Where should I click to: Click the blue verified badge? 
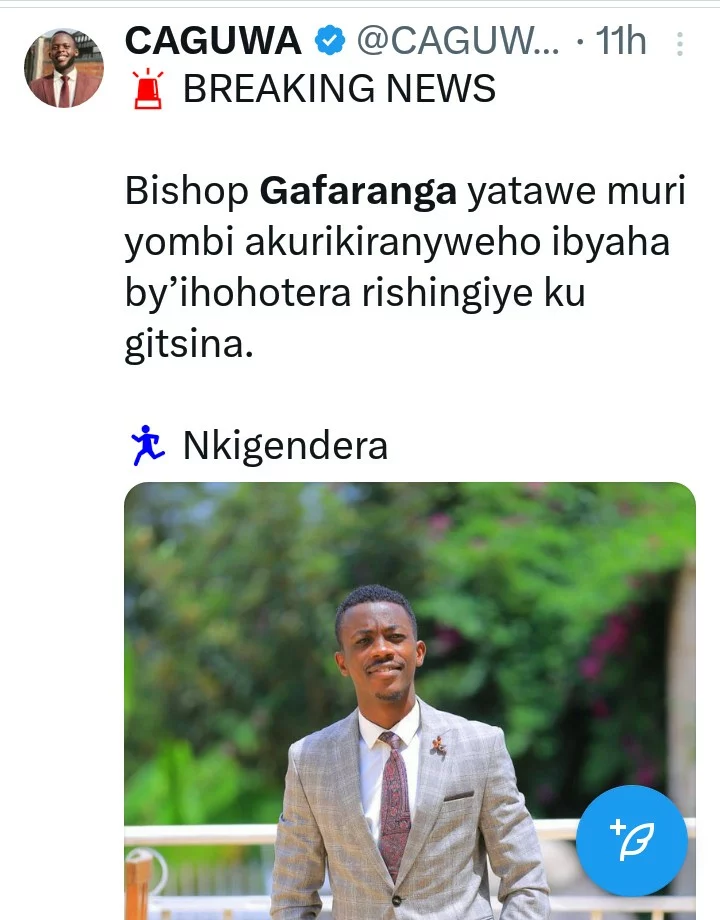(x=329, y=40)
